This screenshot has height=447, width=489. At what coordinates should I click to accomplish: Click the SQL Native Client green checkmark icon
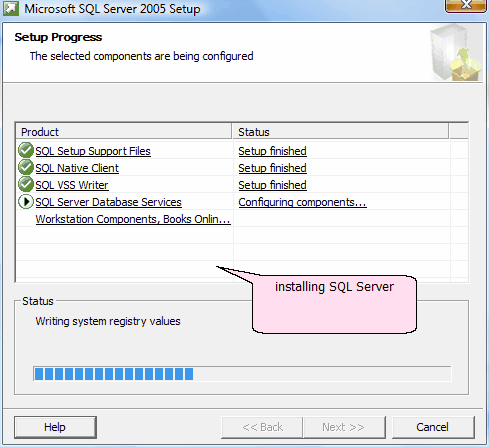point(26,167)
